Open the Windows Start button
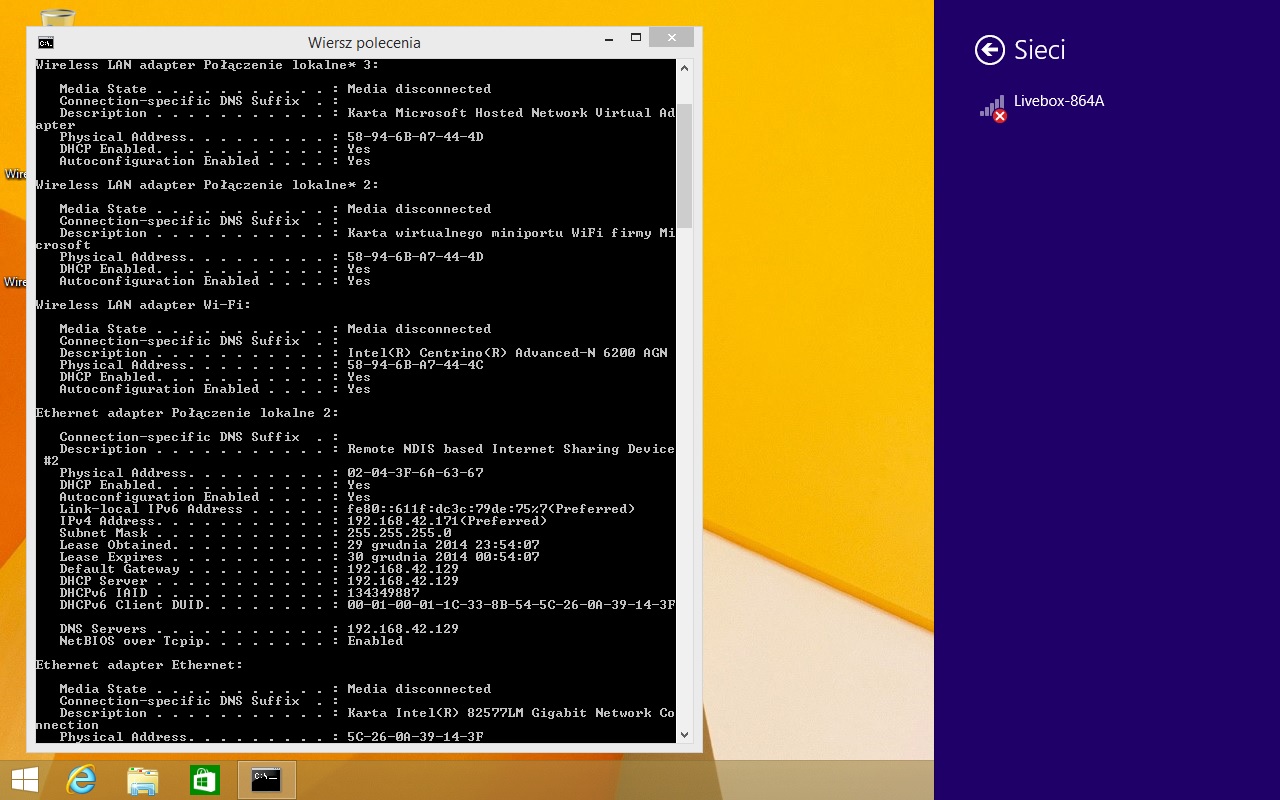The image size is (1280, 800). [x=25, y=780]
